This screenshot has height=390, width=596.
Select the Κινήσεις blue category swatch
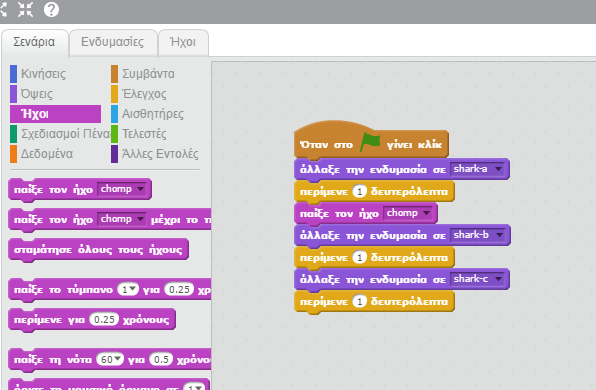pos(13,74)
